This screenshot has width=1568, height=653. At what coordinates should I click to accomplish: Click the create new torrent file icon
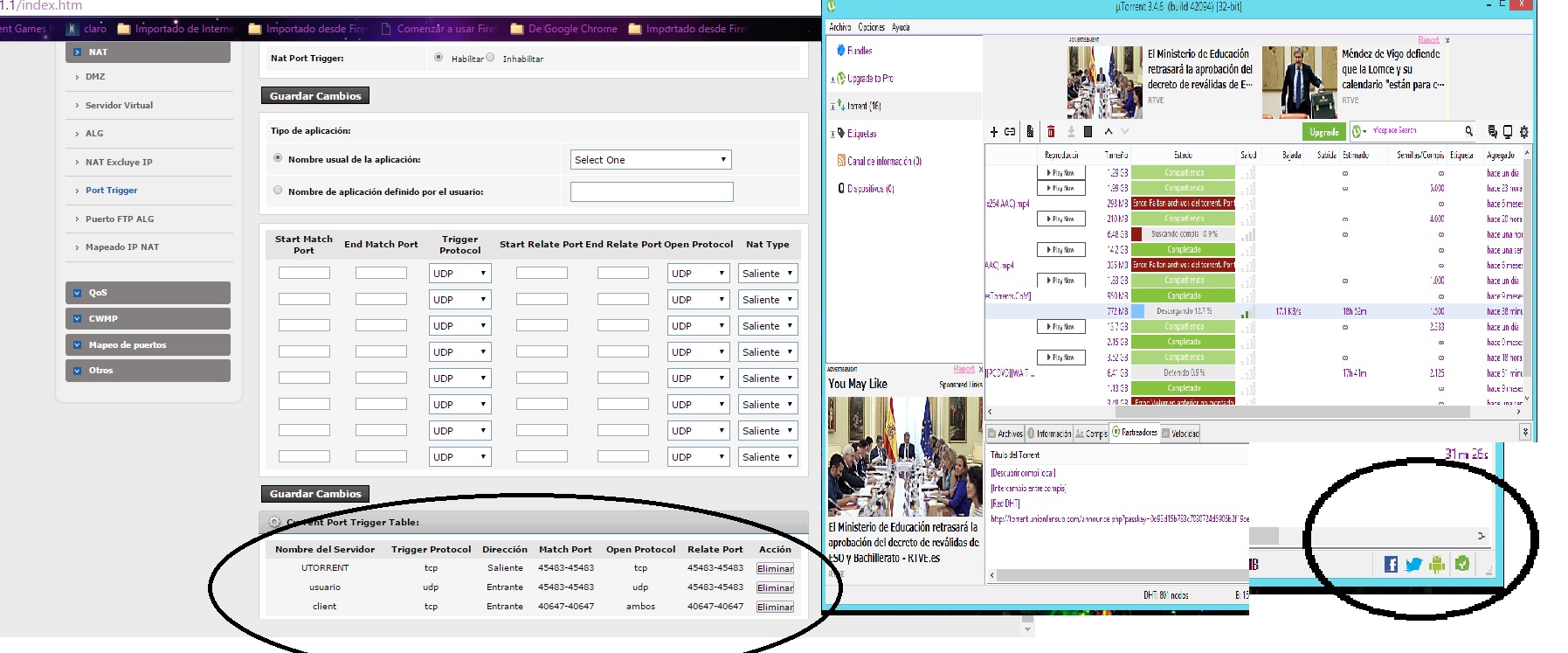click(1030, 132)
